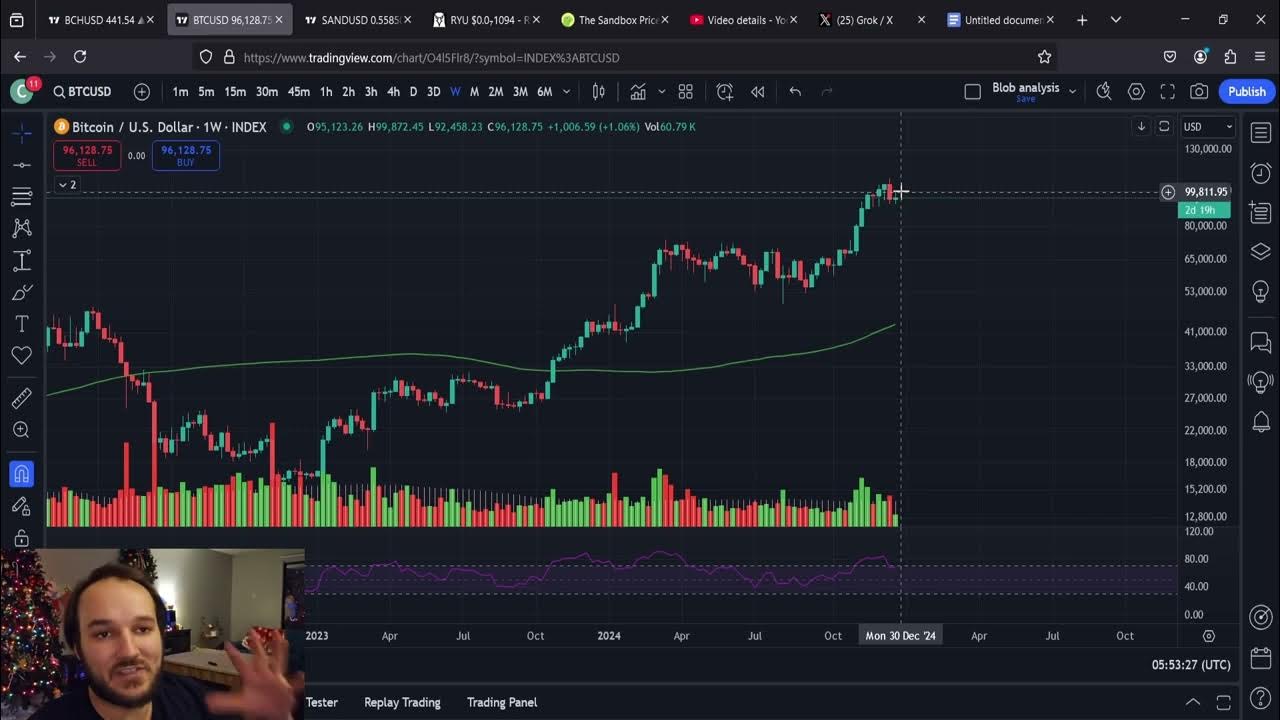This screenshot has height=720, width=1280.
Task: Select the D daily timeframe
Action: click(413, 92)
